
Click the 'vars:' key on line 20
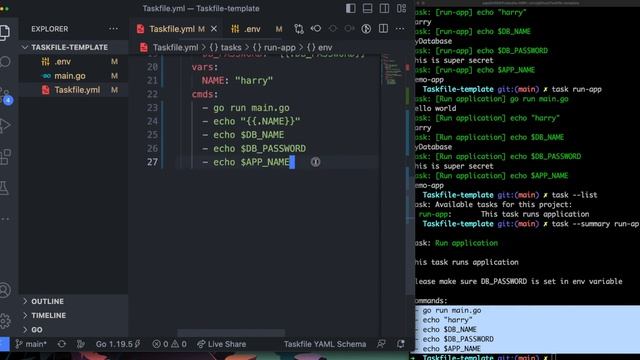point(205,67)
